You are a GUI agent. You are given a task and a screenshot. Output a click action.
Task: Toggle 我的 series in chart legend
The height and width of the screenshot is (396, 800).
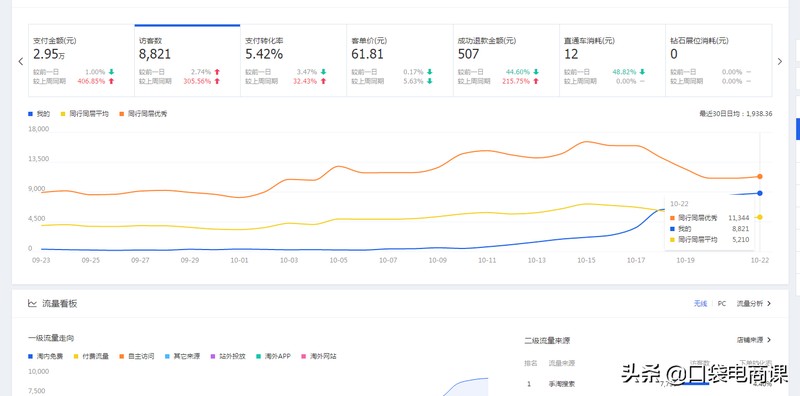tap(39, 114)
